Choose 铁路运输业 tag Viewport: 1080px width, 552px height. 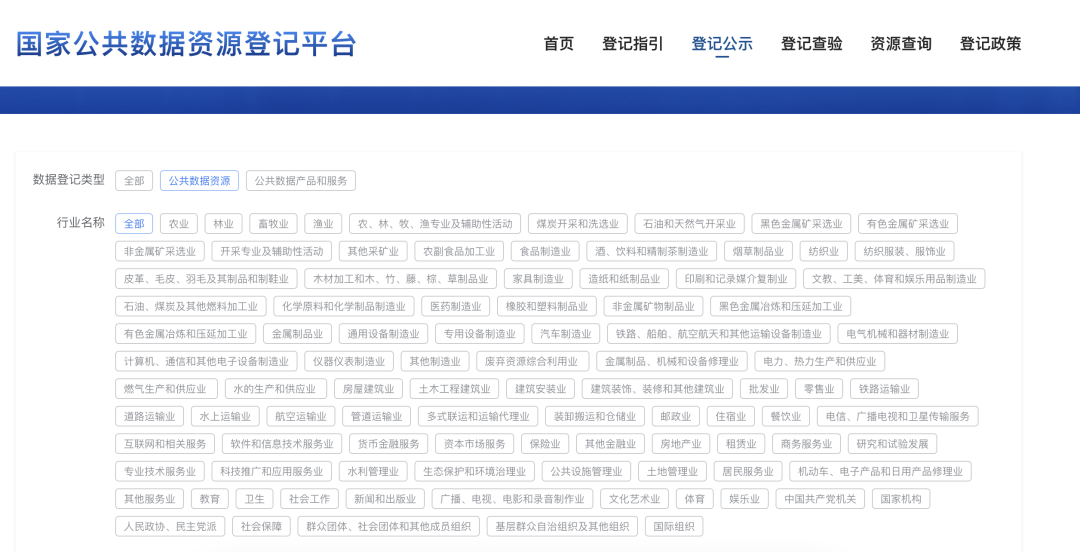(x=884, y=389)
